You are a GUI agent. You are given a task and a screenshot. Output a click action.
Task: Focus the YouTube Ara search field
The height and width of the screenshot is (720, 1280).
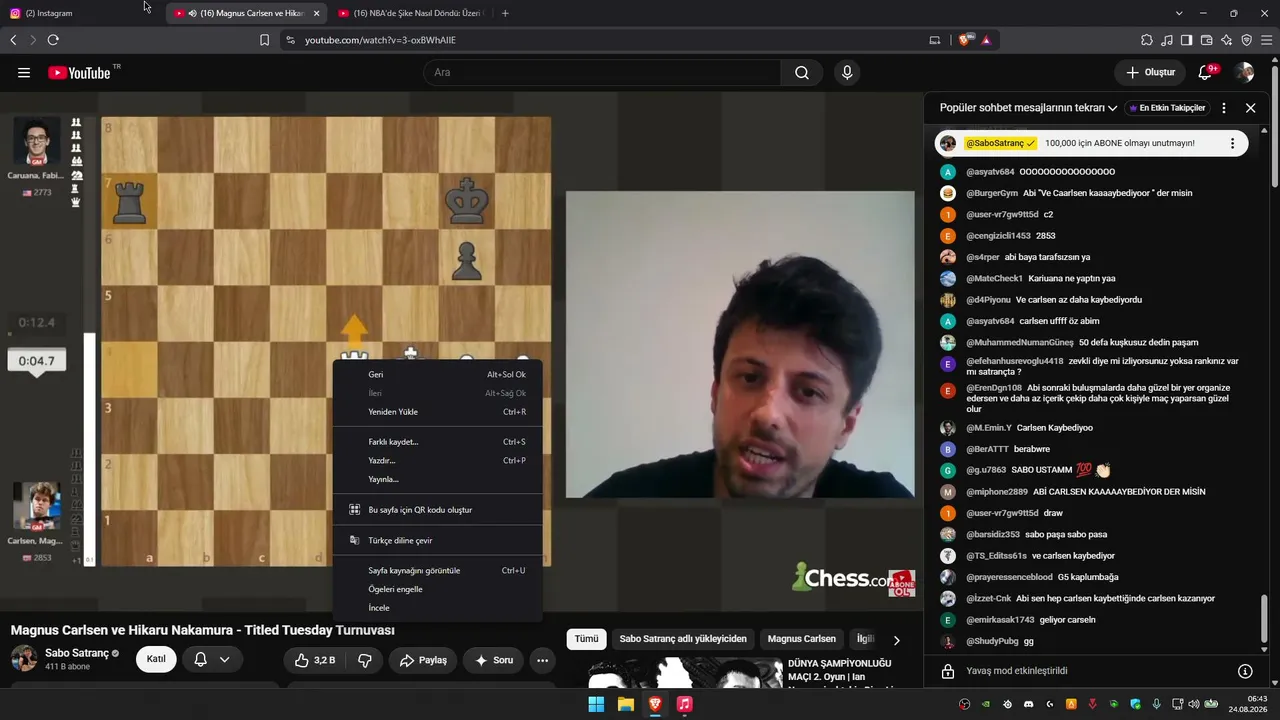point(602,73)
